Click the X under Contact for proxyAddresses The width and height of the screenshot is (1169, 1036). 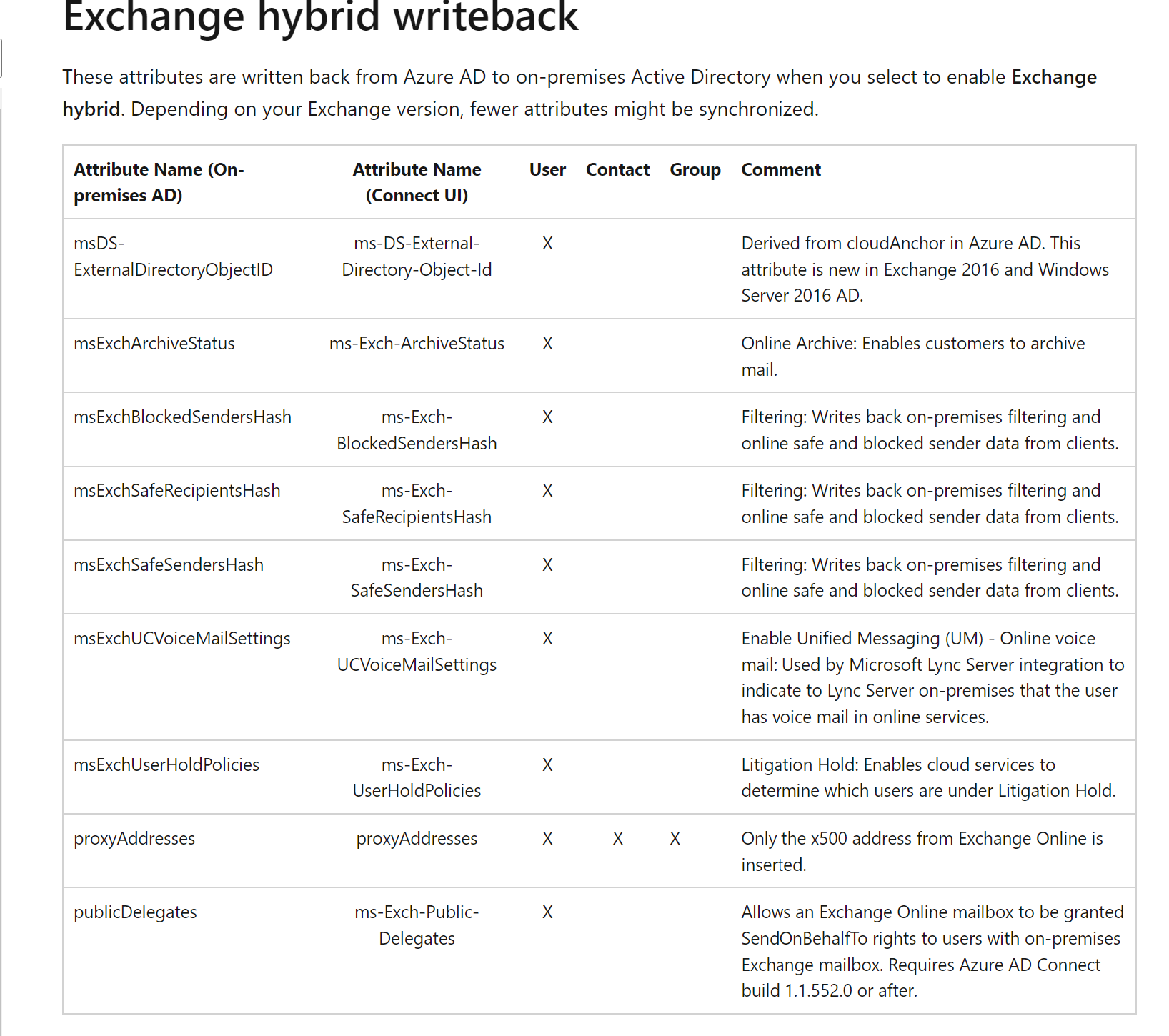[618, 838]
